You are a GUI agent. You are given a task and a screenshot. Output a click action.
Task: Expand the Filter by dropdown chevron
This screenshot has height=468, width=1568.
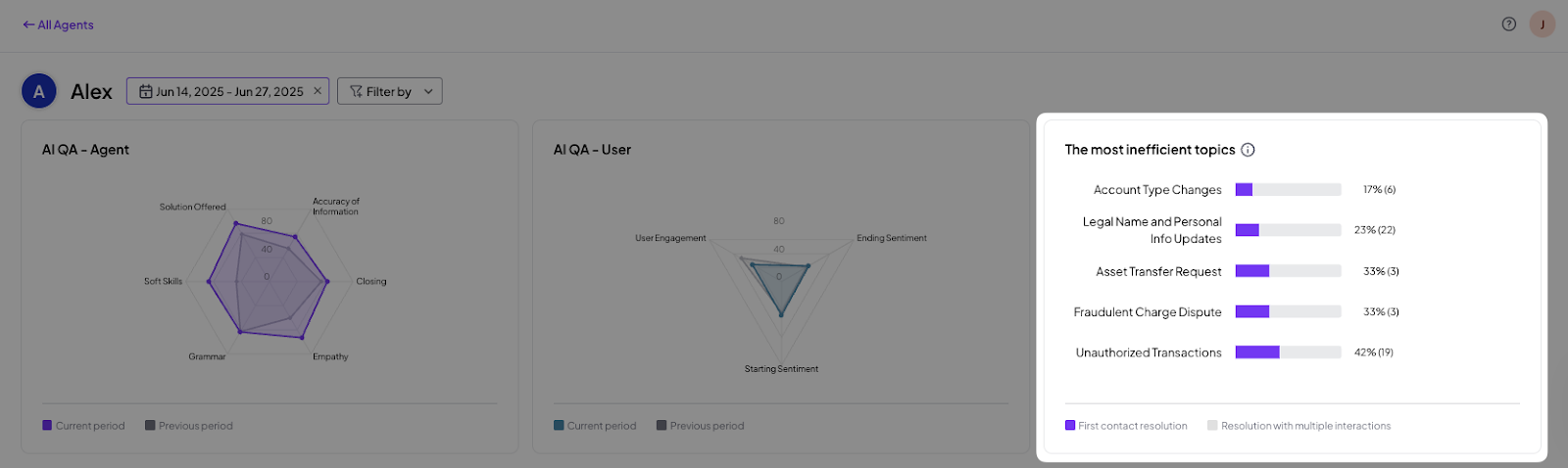(x=428, y=92)
